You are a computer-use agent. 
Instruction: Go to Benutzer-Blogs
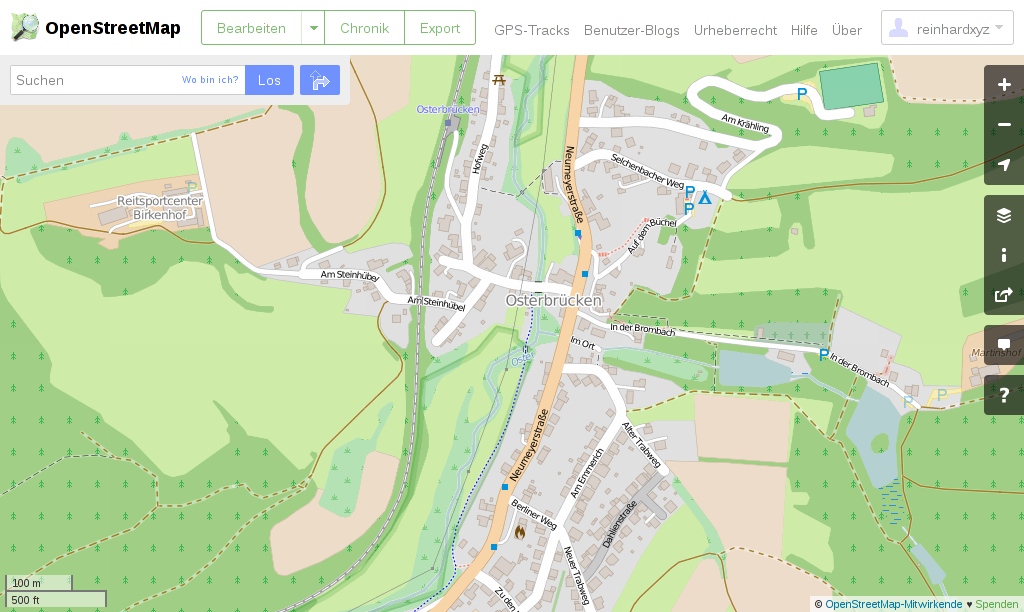[x=631, y=30]
